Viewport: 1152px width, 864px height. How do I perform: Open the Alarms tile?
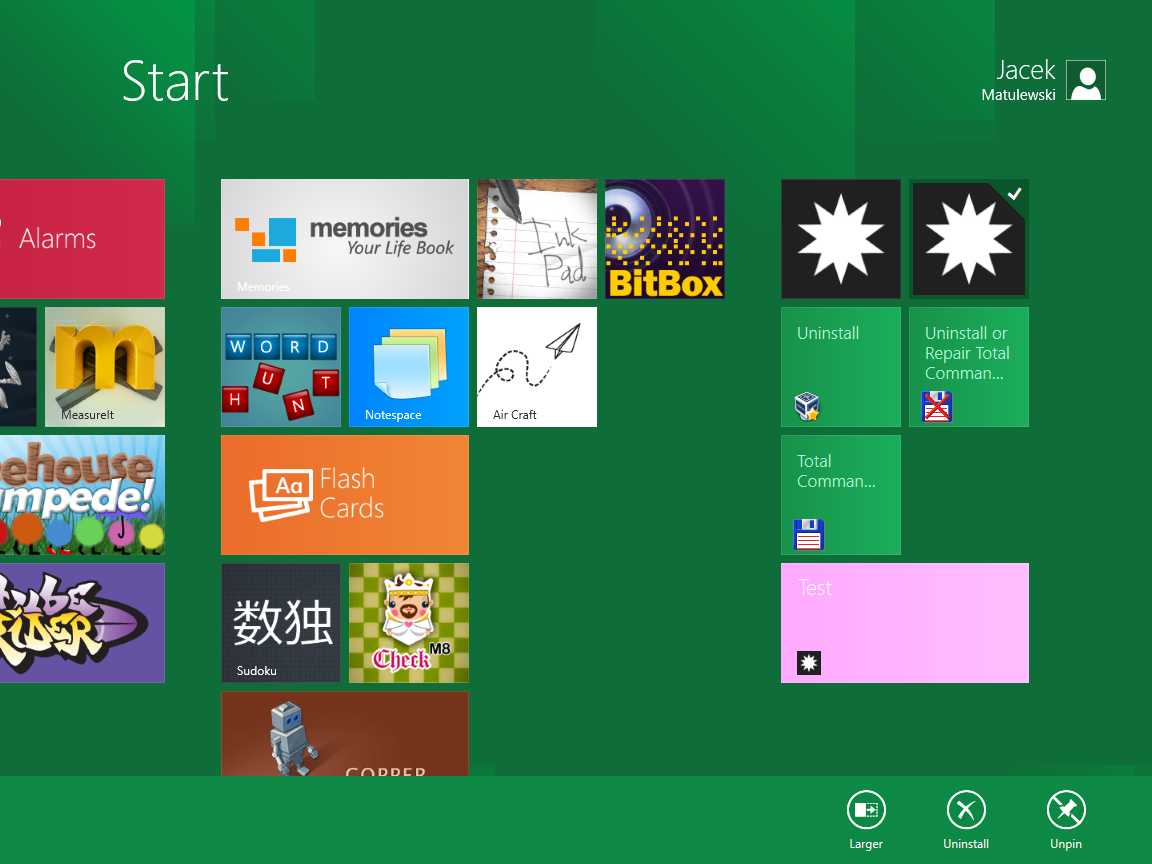pyautogui.click(x=82, y=239)
